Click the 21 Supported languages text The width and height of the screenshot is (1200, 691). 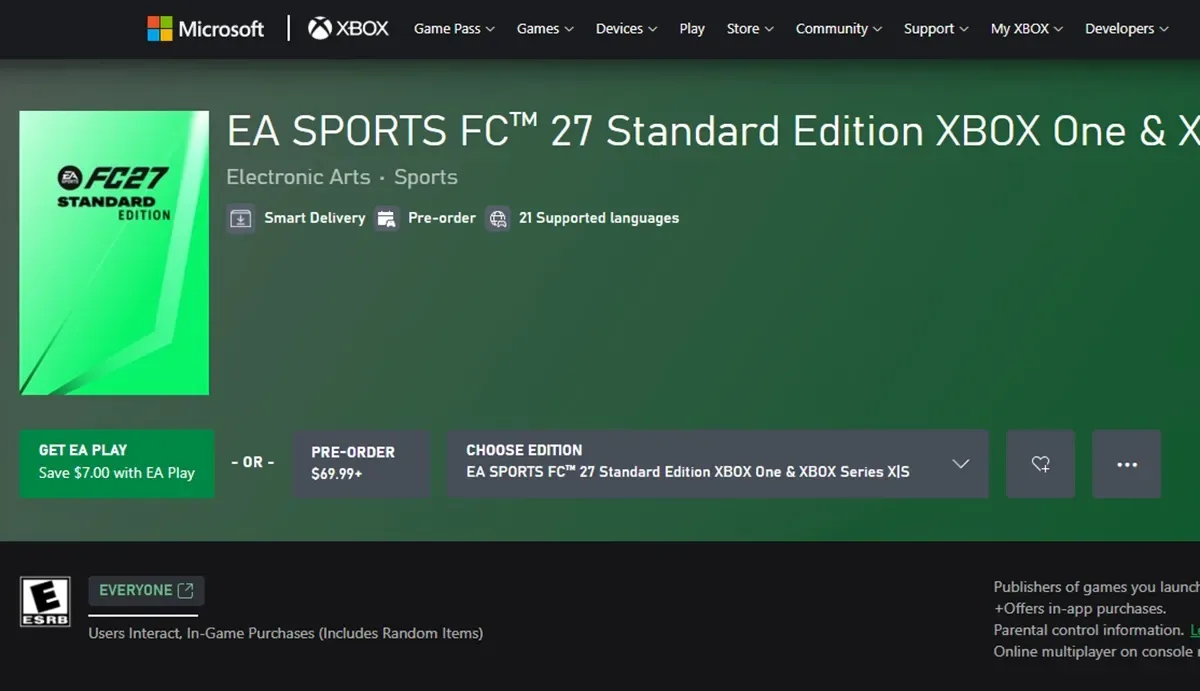click(x=599, y=218)
